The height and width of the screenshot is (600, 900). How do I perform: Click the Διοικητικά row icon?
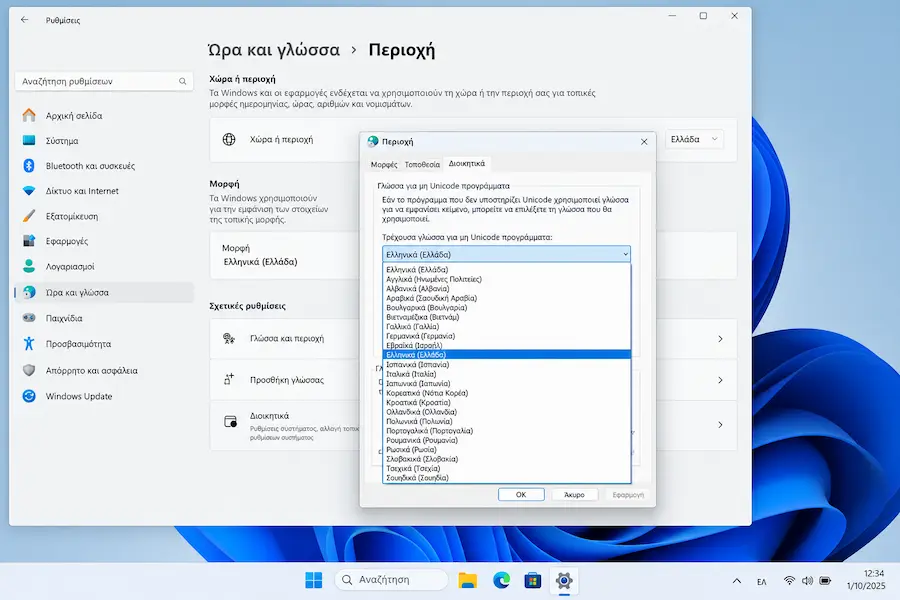pos(230,422)
